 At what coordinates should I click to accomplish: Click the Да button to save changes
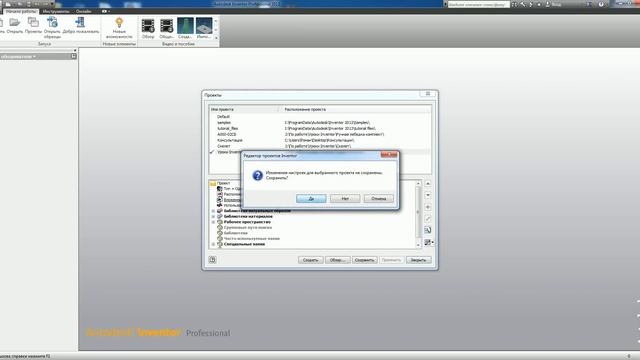pyautogui.click(x=311, y=198)
